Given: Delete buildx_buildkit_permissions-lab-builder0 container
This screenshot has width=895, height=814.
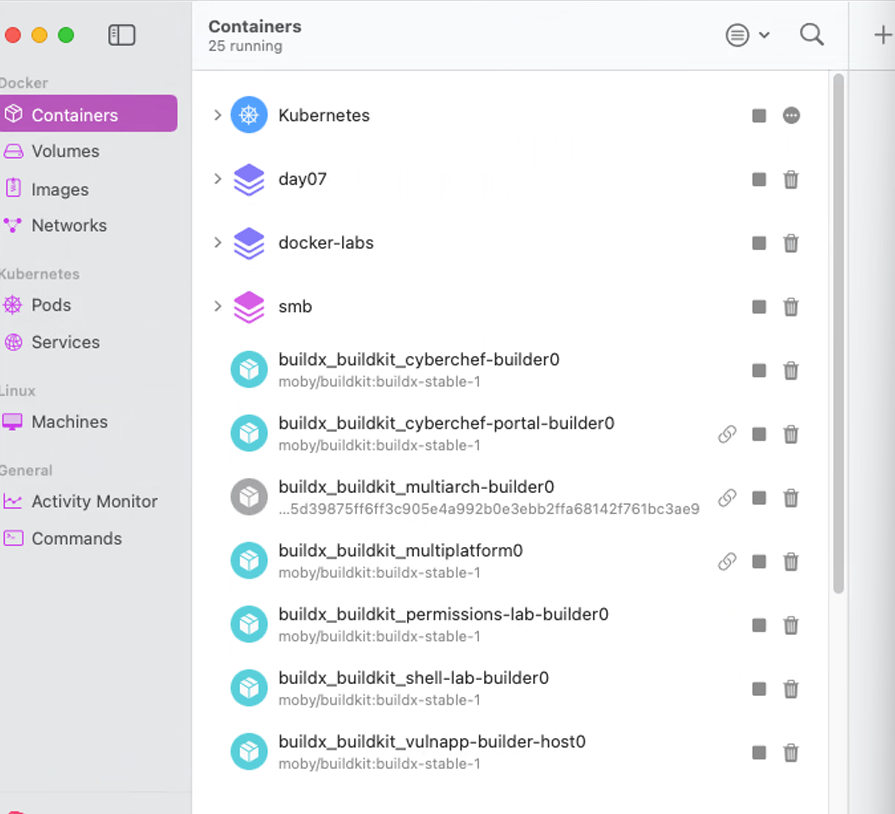Looking at the screenshot, I should [791, 625].
